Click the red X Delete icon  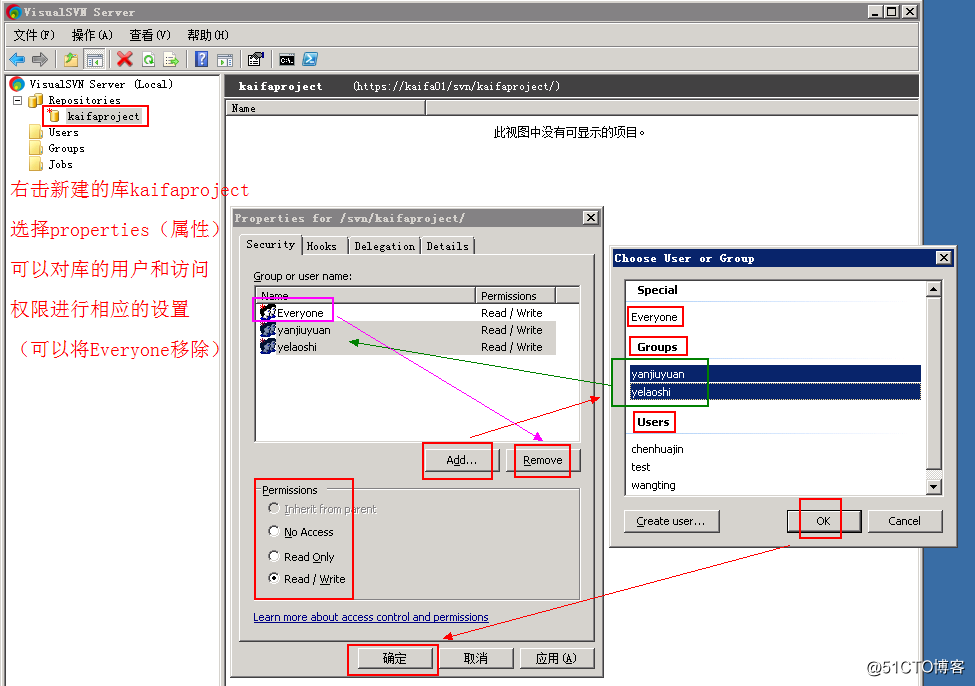coord(125,59)
